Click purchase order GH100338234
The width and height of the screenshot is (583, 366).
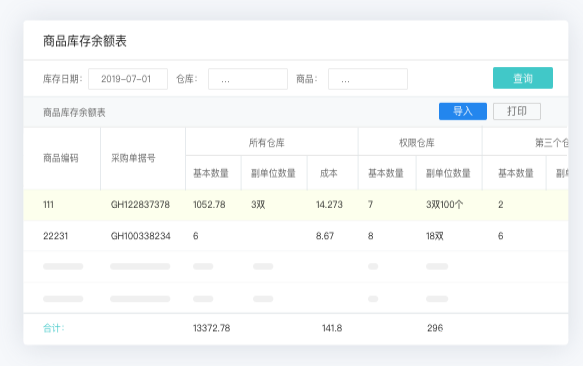point(141,236)
